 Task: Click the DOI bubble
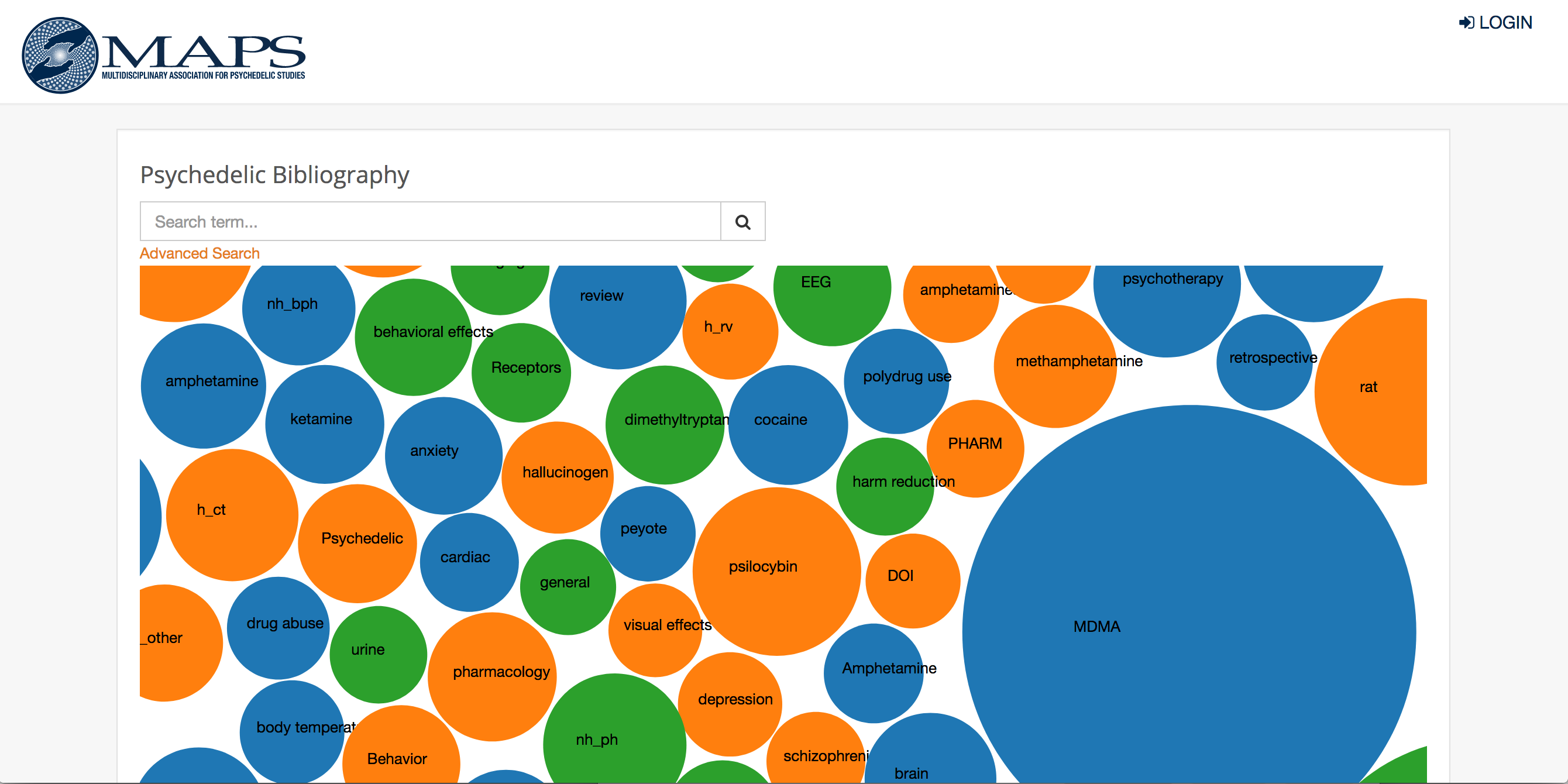(x=913, y=581)
